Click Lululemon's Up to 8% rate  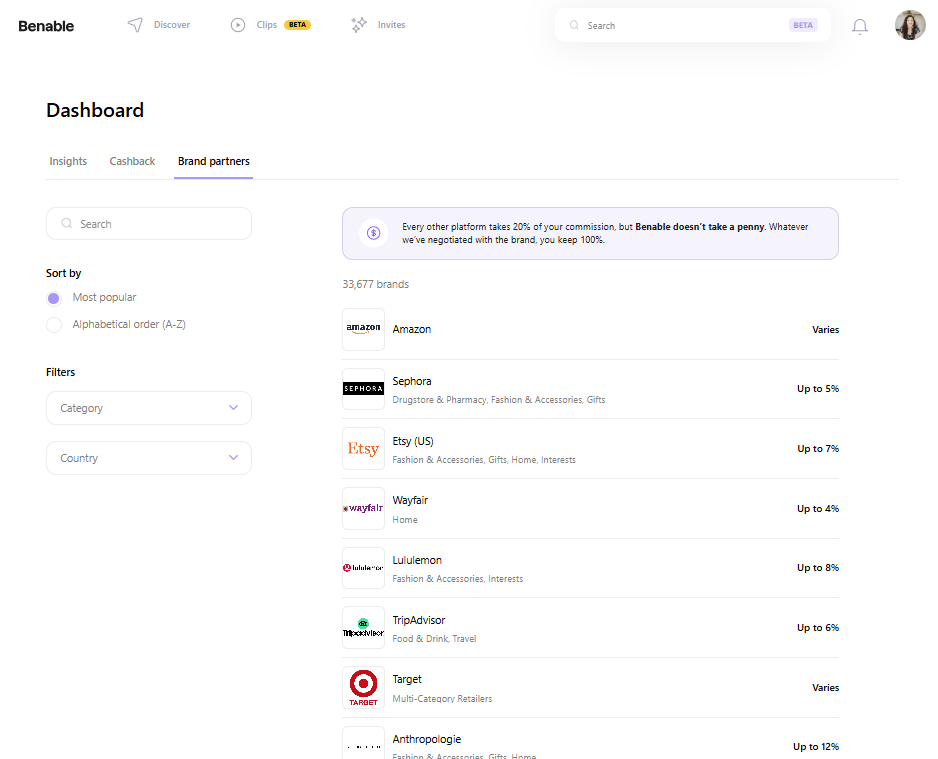[x=818, y=568]
